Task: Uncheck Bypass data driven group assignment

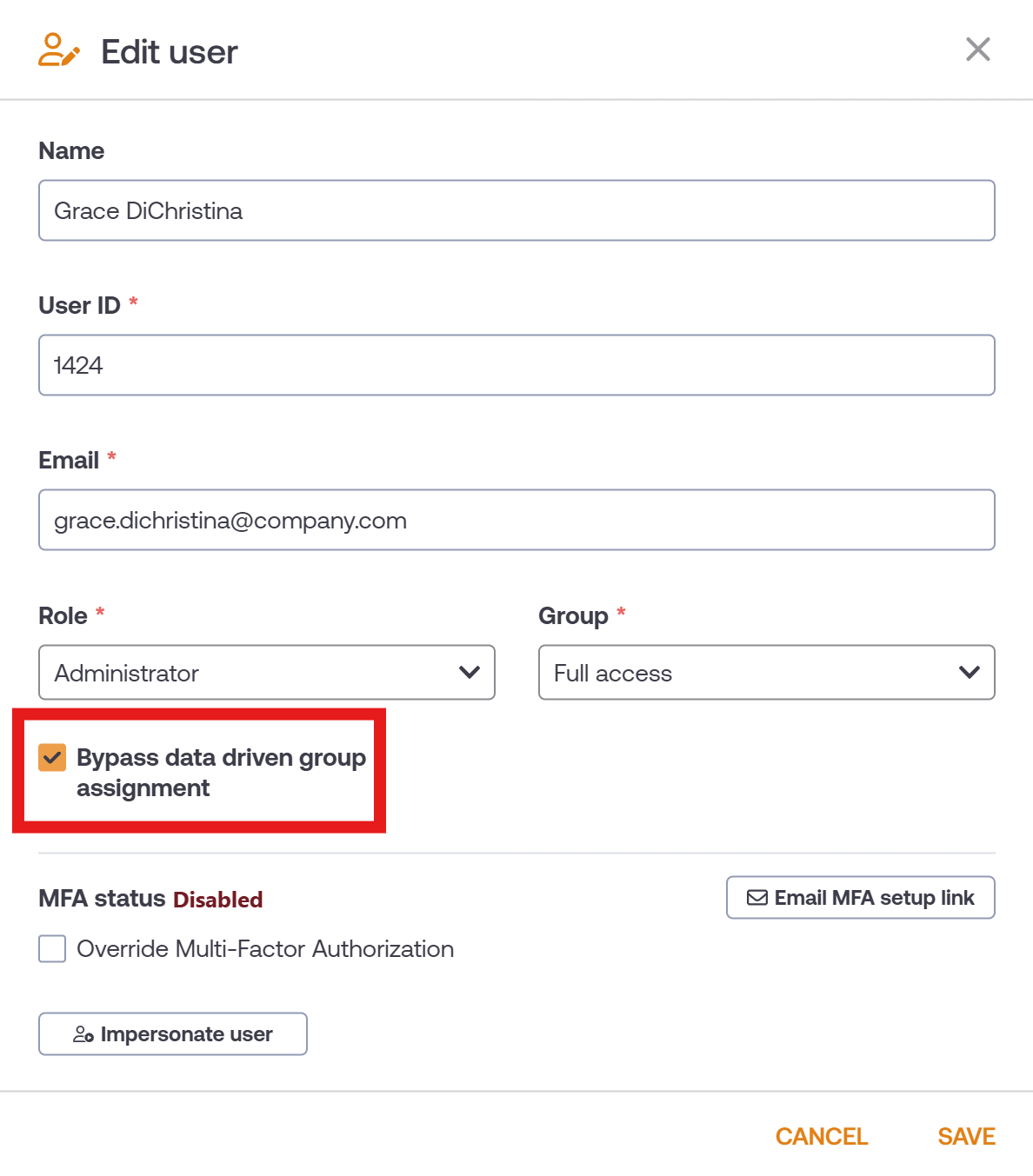Action: point(52,757)
